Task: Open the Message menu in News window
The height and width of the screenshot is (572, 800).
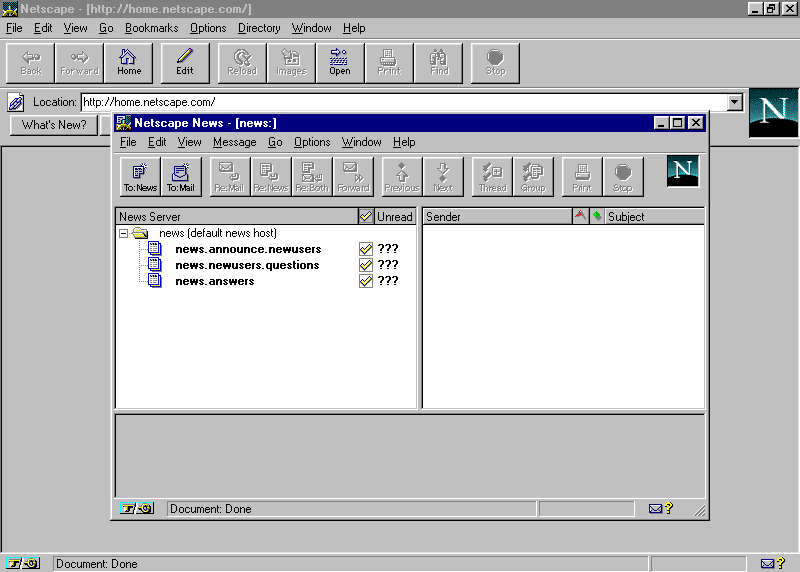Action: [x=235, y=142]
